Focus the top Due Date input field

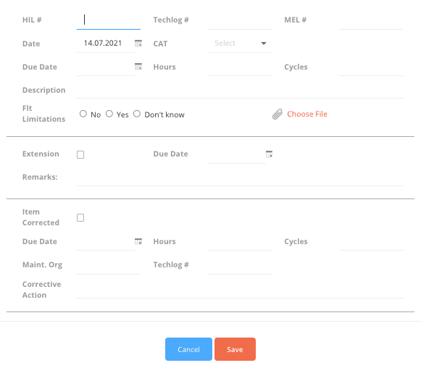(x=105, y=67)
